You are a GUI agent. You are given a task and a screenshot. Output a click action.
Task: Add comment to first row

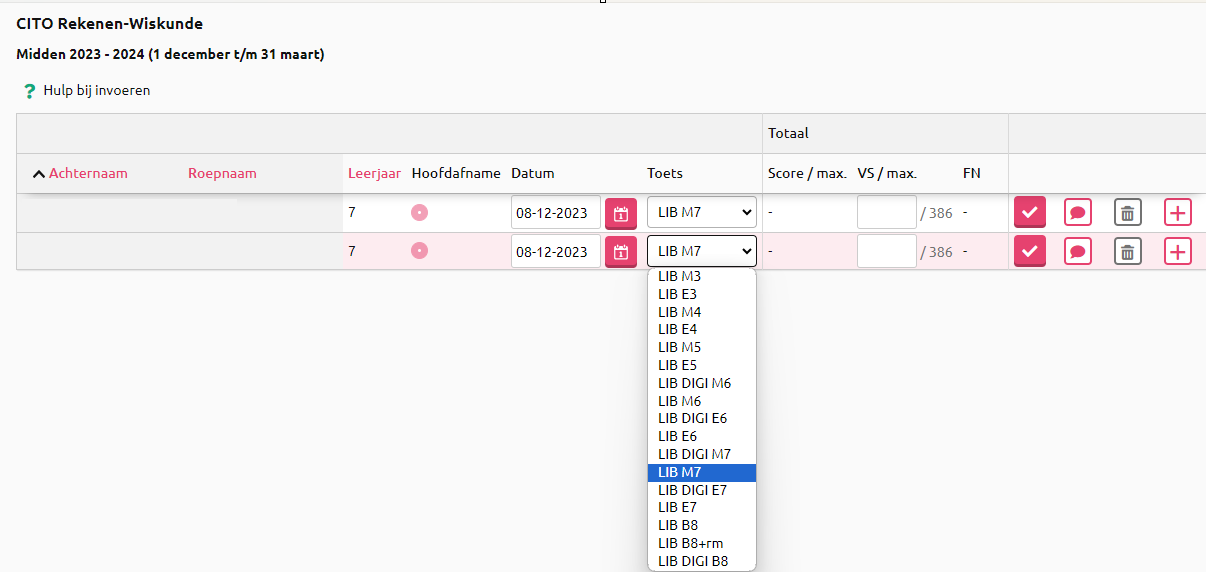click(x=1078, y=212)
